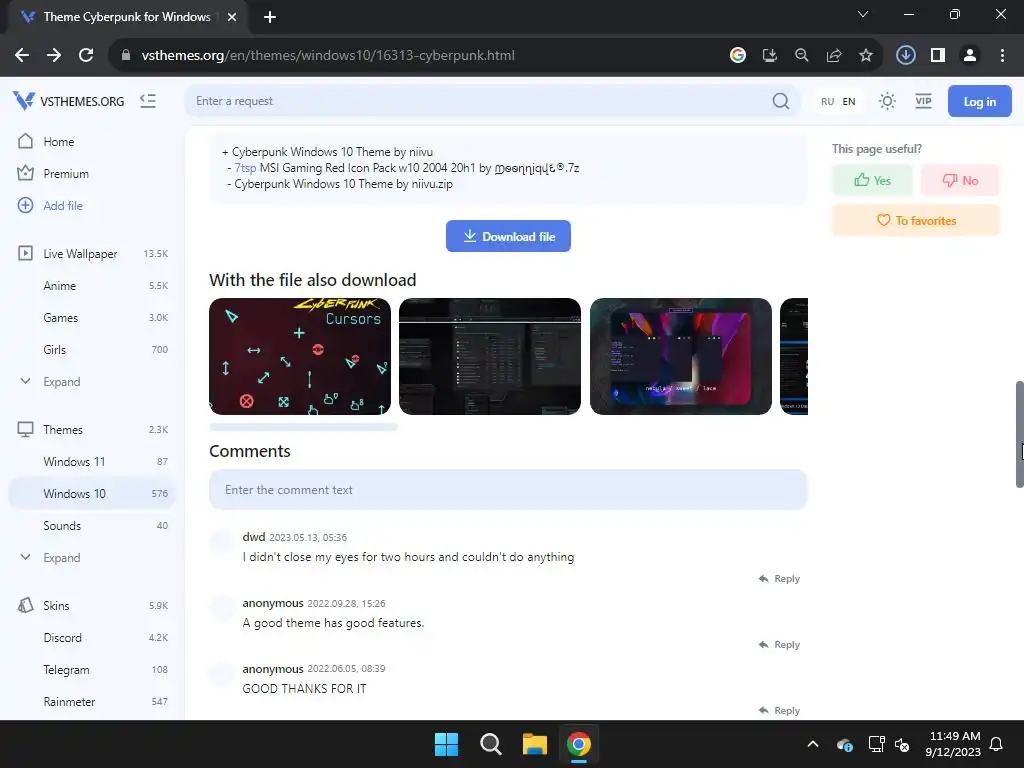This screenshot has width=1024, height=768.
Task: Select Windows 10 themes
Action: tap(92, 494)
